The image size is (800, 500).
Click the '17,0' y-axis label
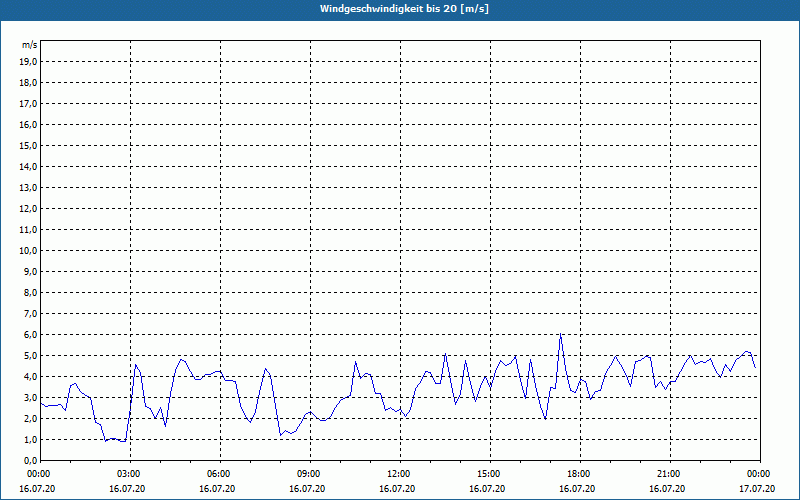(29, 104)
